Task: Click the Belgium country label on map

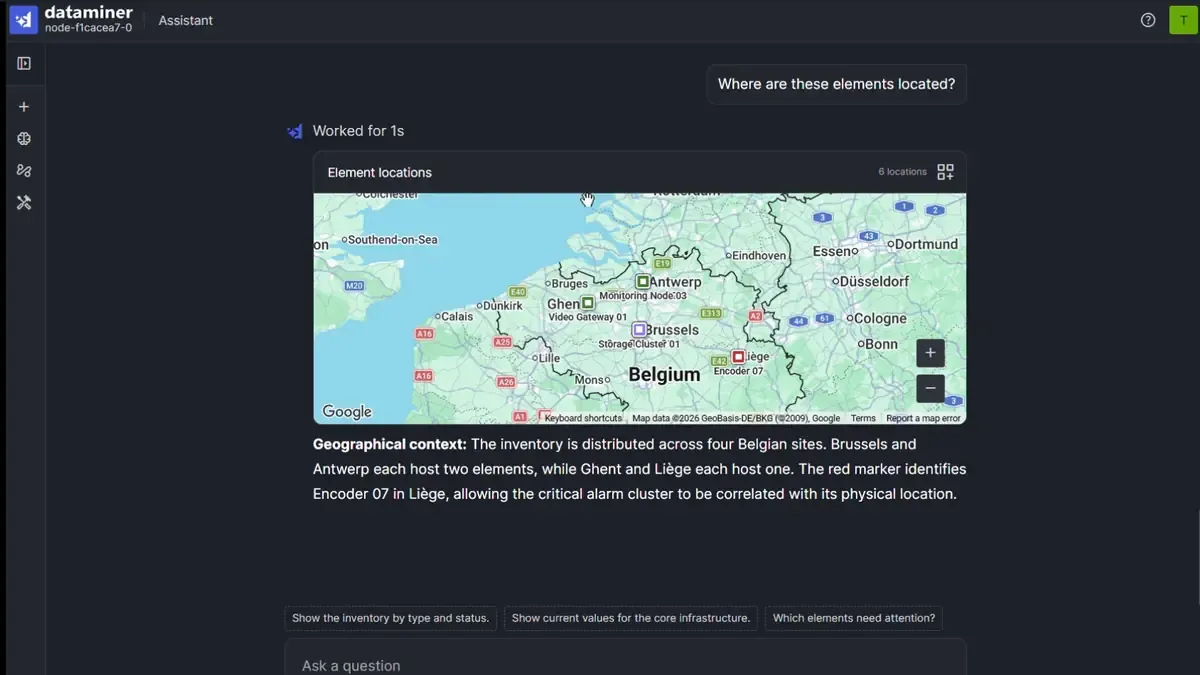Action: pos(664,375)
